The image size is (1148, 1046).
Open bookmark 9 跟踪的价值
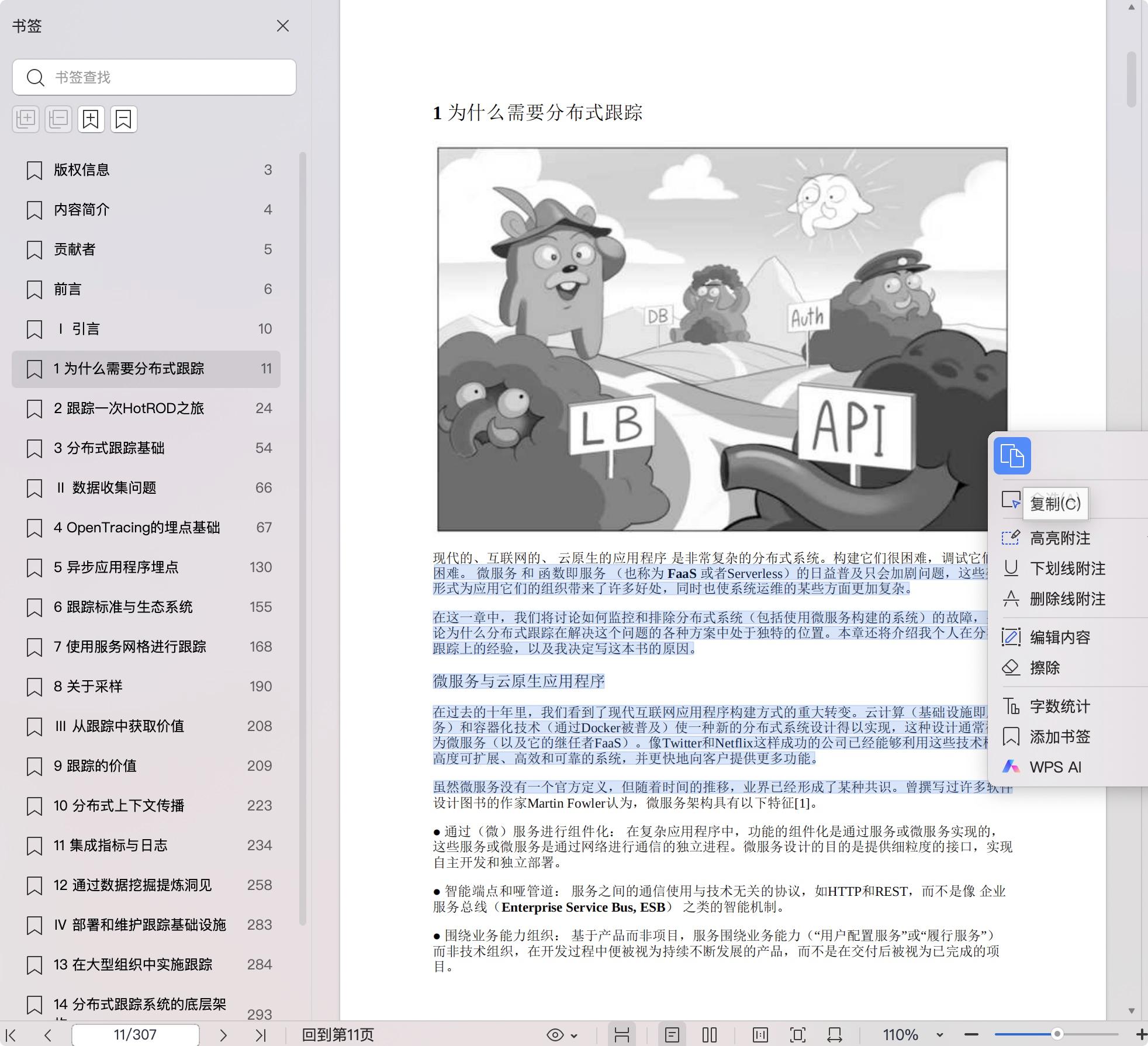click(x=146, y=766)
